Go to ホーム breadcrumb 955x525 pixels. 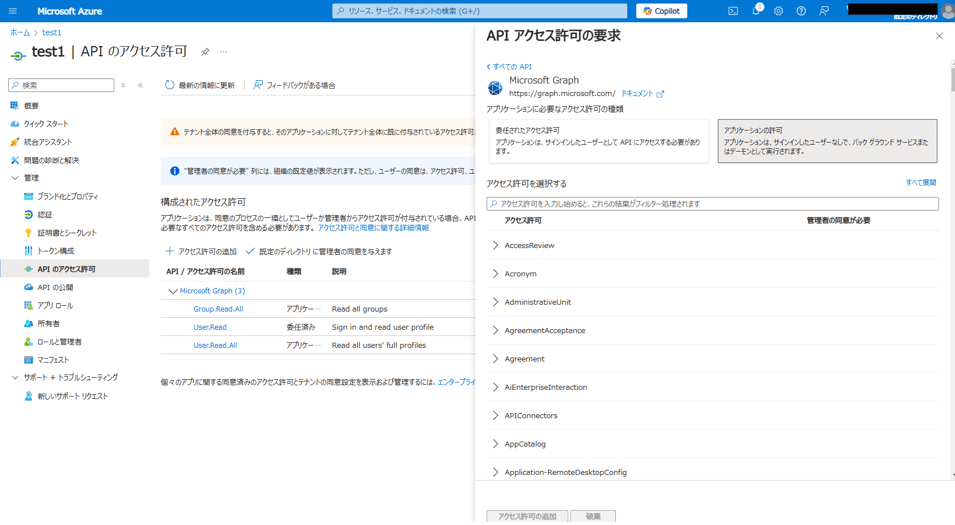19,32
